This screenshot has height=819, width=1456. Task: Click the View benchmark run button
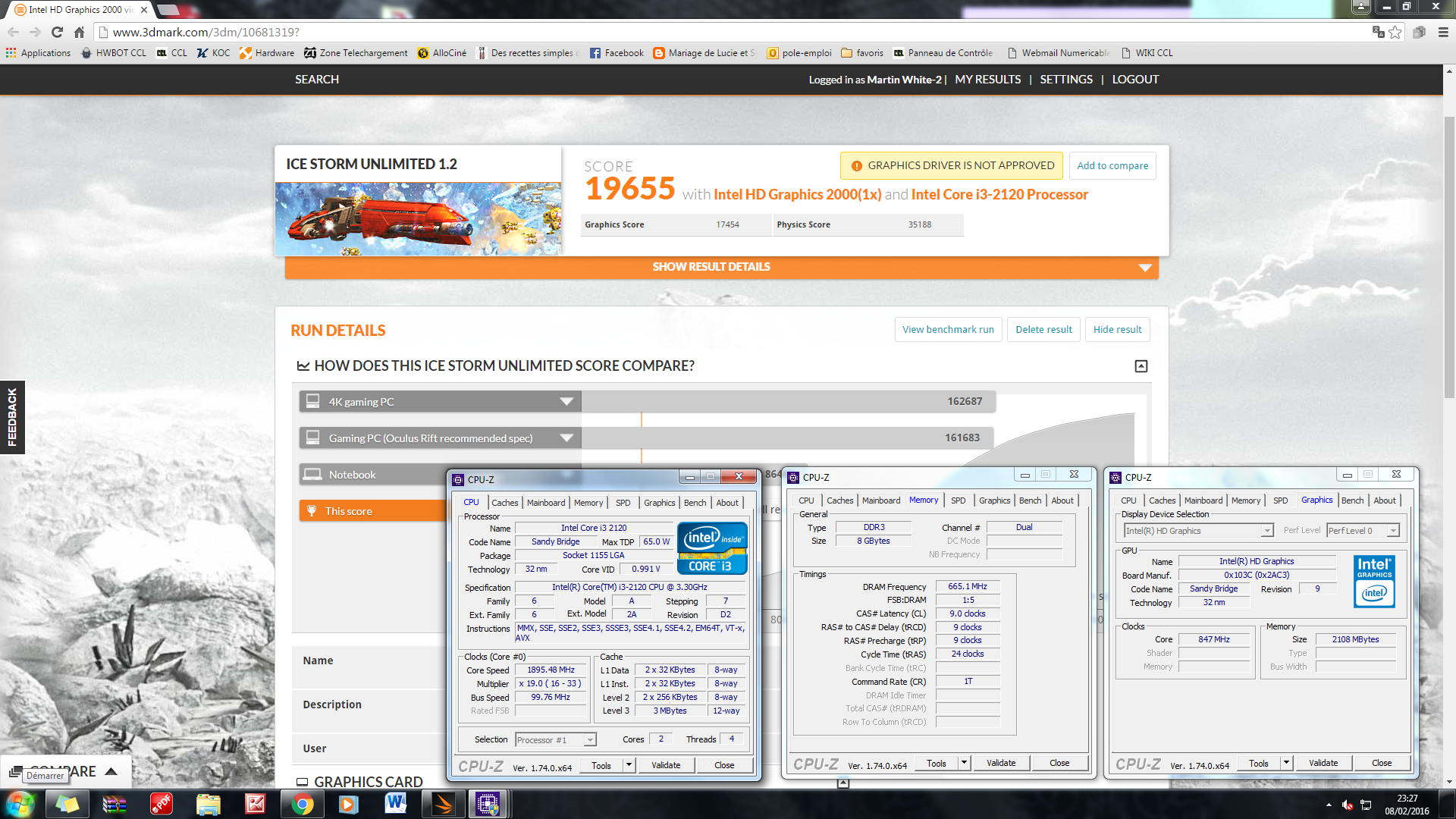948,330
